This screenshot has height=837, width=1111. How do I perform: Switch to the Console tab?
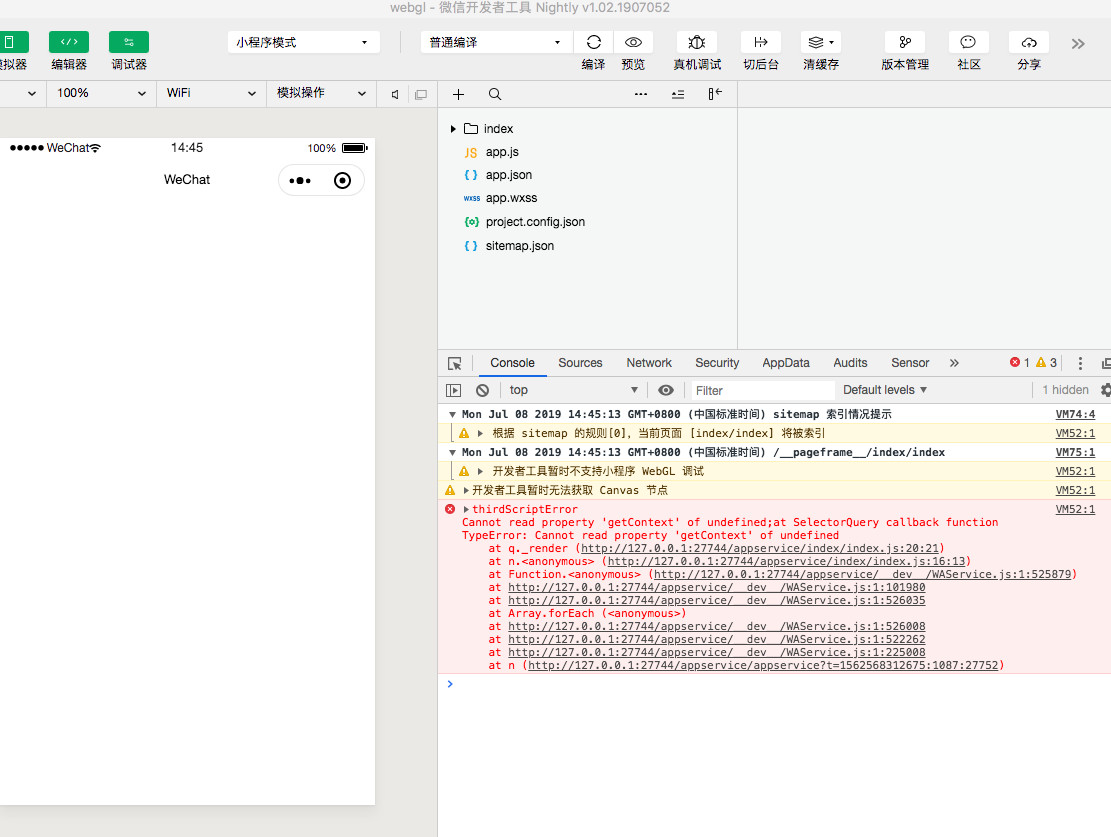512,363
